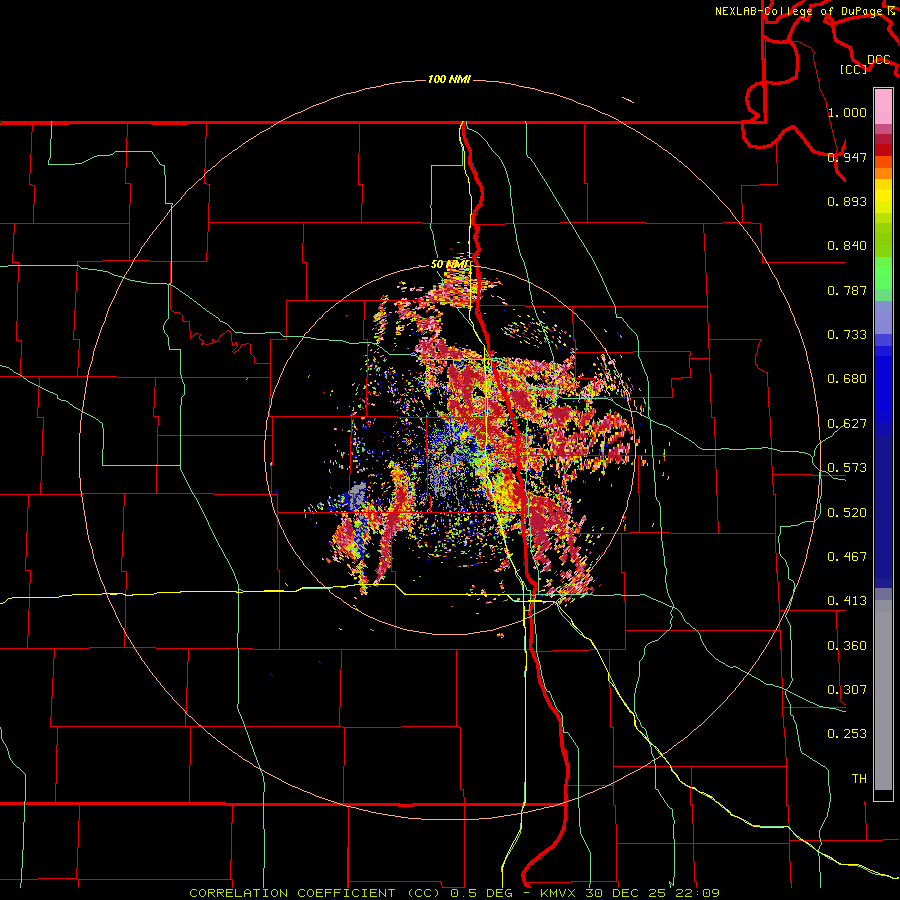
Task: Pick the lavender swatch on the color scale
Action: coord(883,318)
